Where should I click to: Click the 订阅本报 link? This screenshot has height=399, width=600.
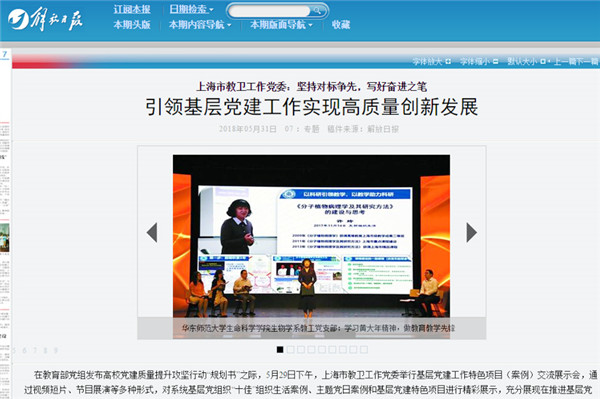click(x=132, y=9)
